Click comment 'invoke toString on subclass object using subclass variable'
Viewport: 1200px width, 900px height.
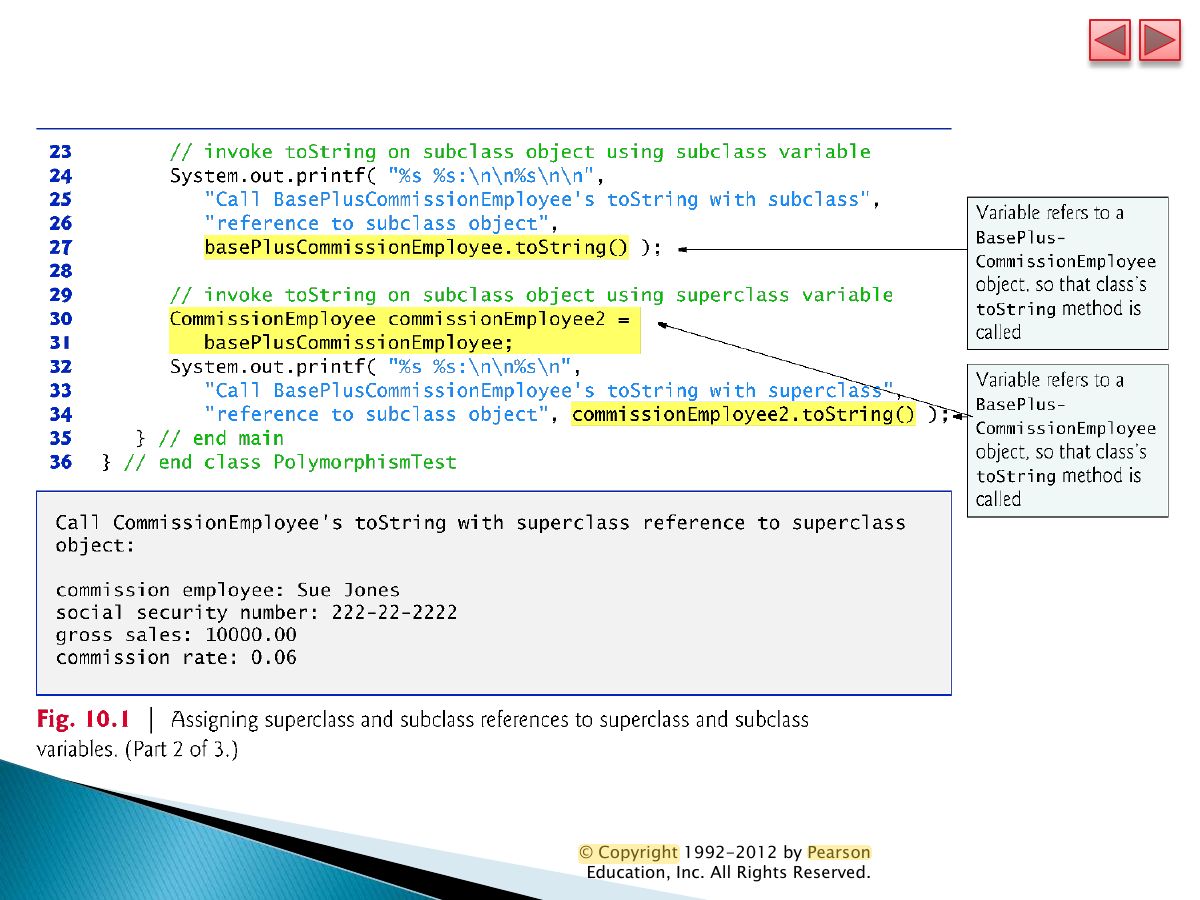(520, 152)
